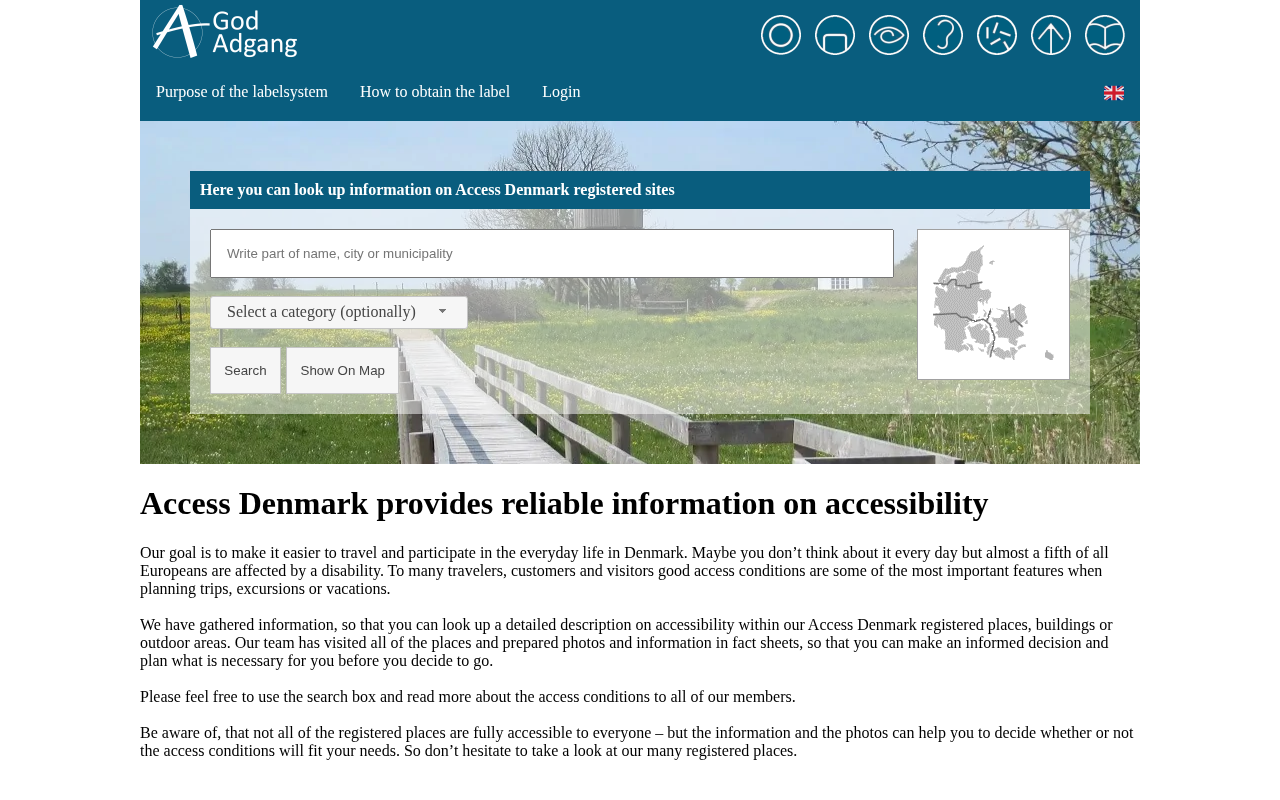Switch language with the UK flag
Image resolution: width=1280 pixels, height=800 pixels.
(1114, 93)
